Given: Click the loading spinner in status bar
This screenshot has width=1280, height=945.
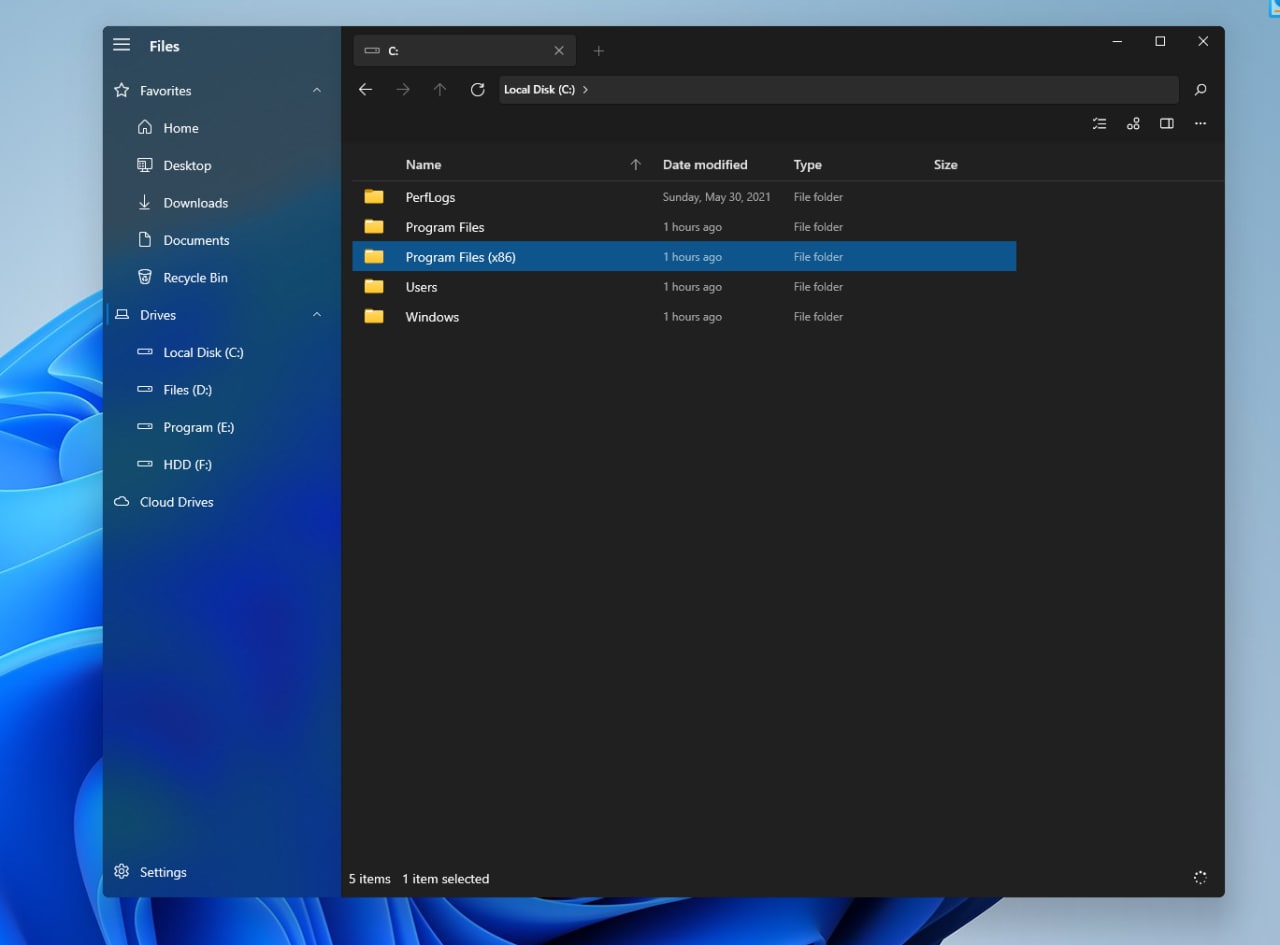Looking at the screenshot, I should click(x=1200, y=878).
